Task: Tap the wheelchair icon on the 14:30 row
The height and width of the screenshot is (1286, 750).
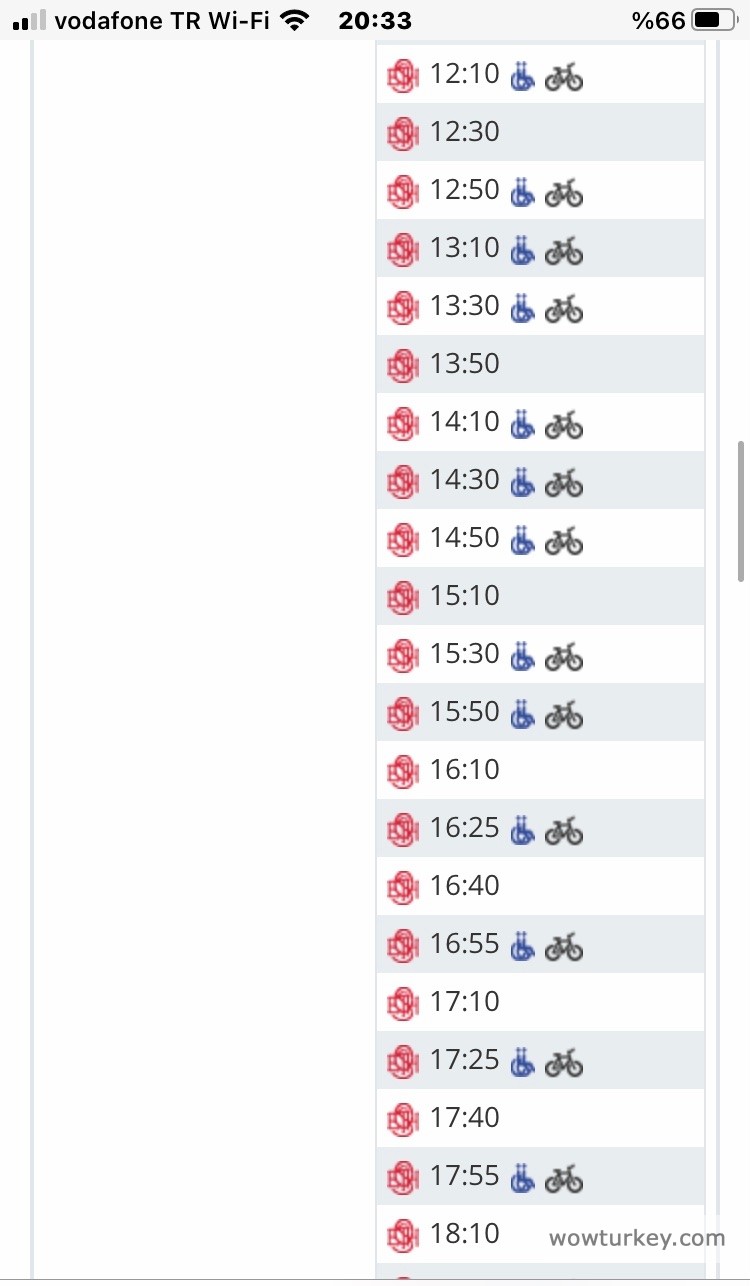Action: coord(522,481)
